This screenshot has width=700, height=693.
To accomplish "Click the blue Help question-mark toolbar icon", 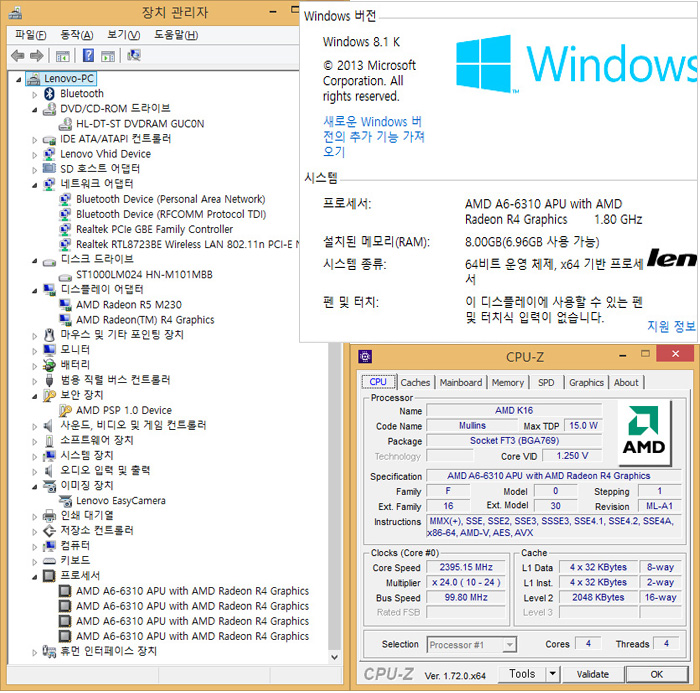I will click(x=88, y=55).
